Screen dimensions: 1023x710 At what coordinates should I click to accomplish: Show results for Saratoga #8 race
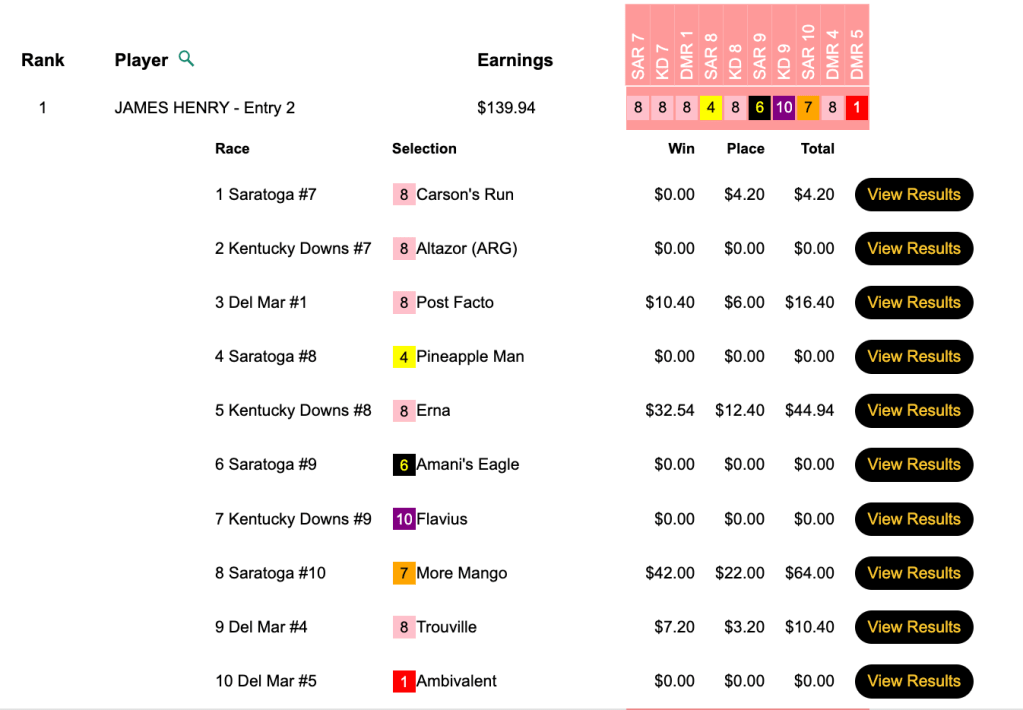tap(913, 357)
